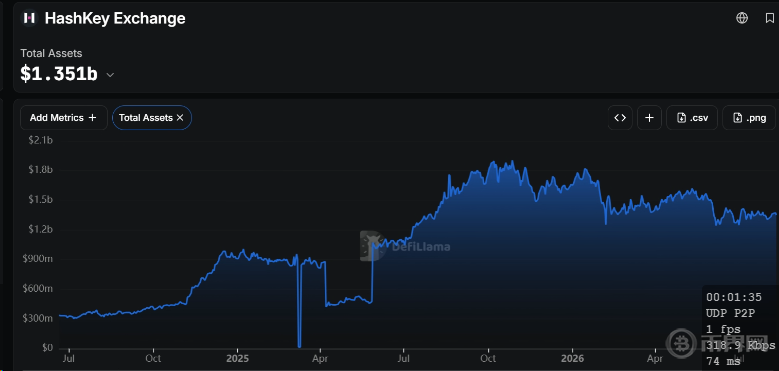Click the $600m y-axis label

(x=39, y=289)
